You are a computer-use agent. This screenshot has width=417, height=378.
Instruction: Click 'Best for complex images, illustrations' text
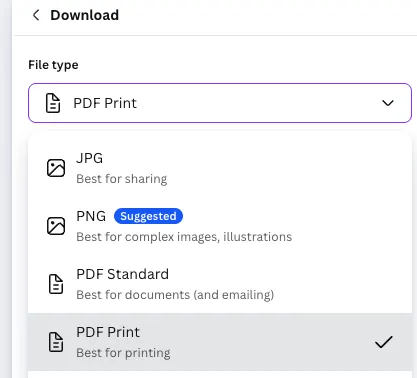point(184,237)
